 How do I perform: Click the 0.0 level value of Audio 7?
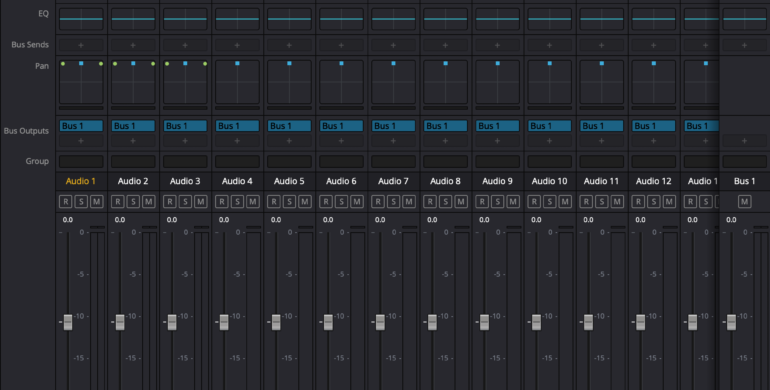(380, 220)
